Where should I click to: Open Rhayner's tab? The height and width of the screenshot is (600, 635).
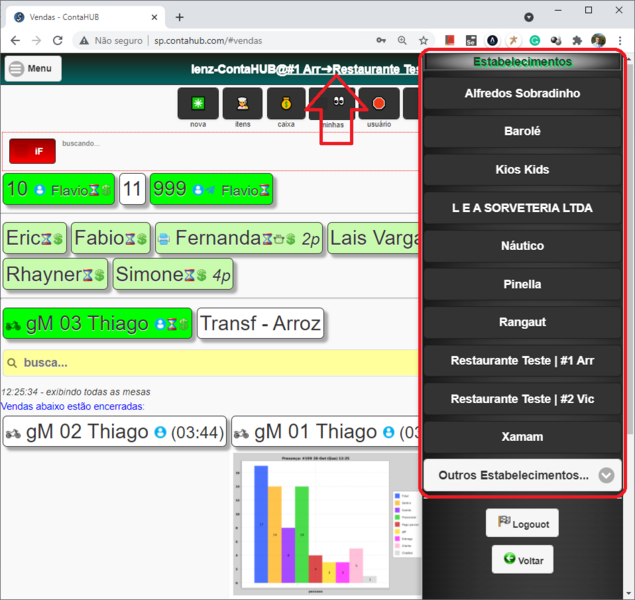click(55, 274)
